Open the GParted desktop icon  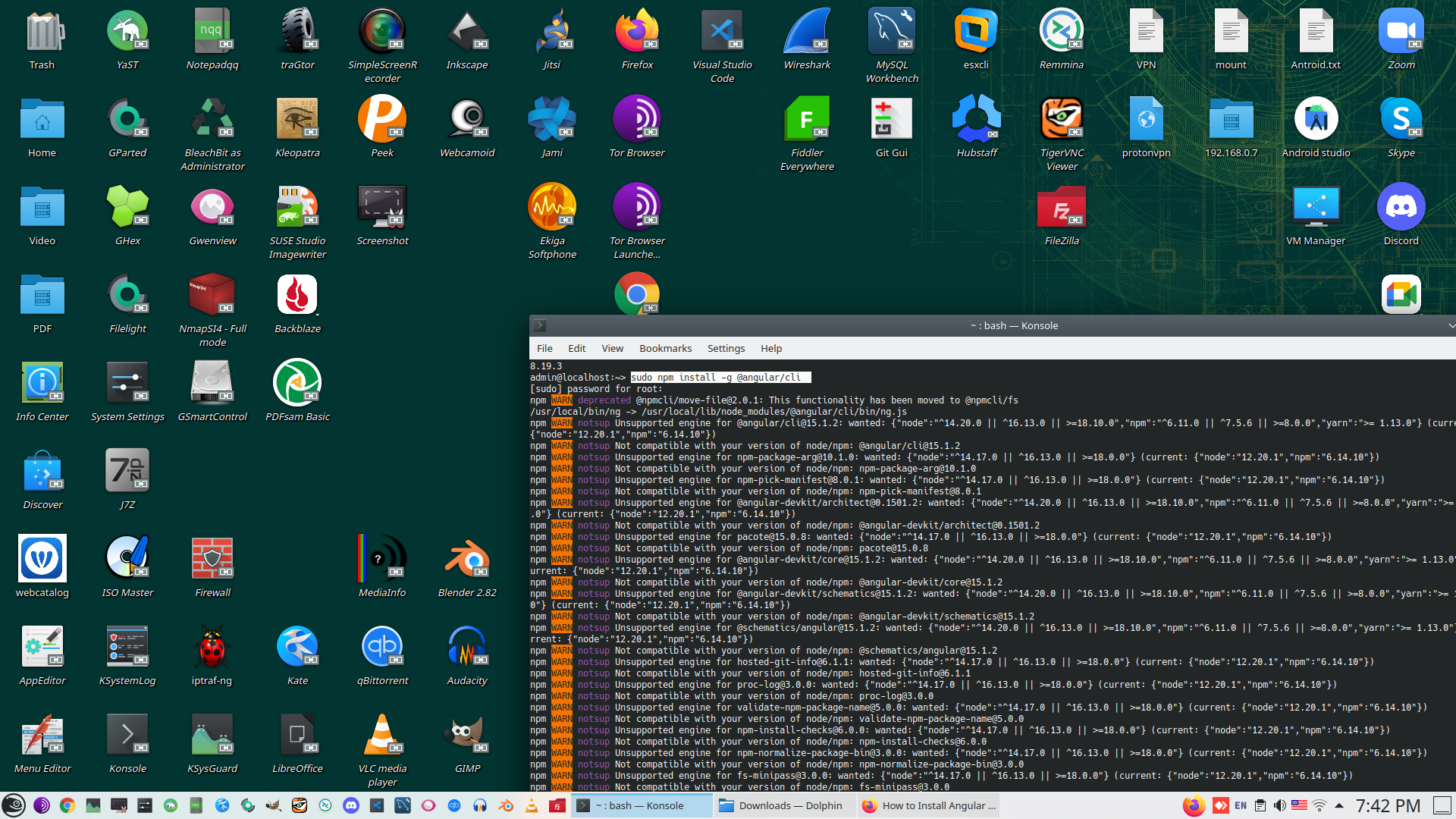coord(127,121)
